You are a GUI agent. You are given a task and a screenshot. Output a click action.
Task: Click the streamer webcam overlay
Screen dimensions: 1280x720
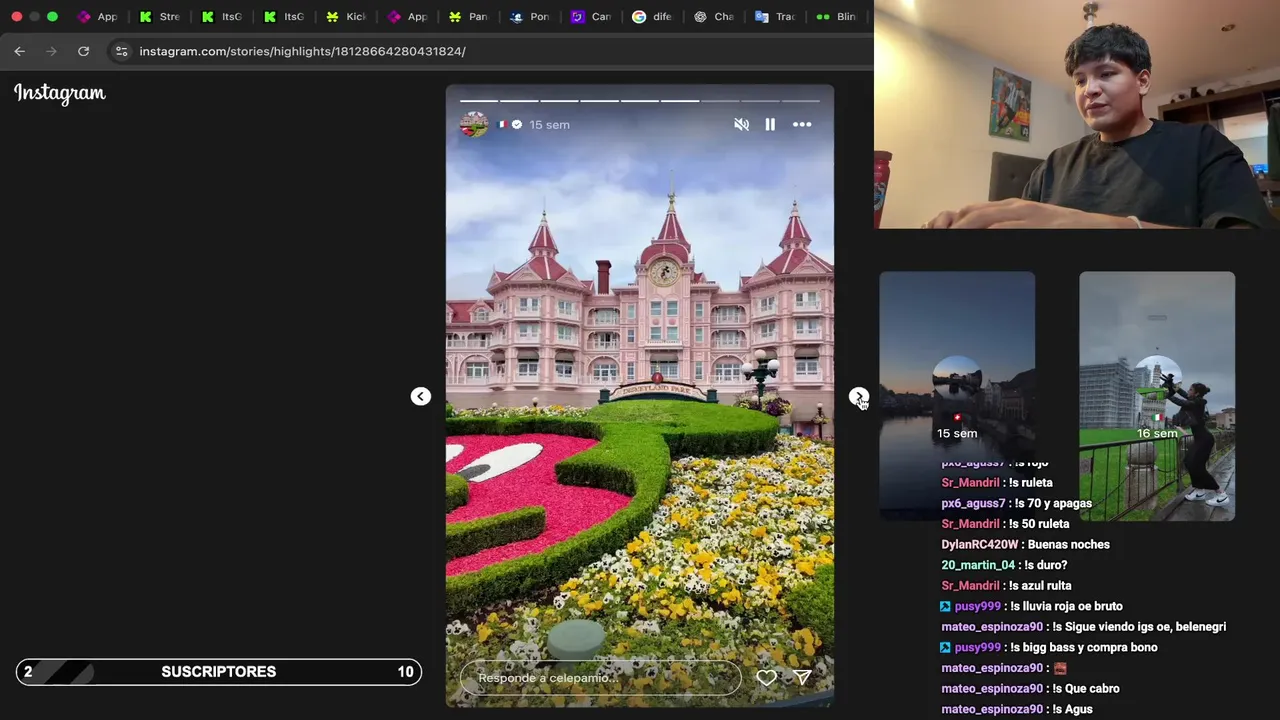1077,115
